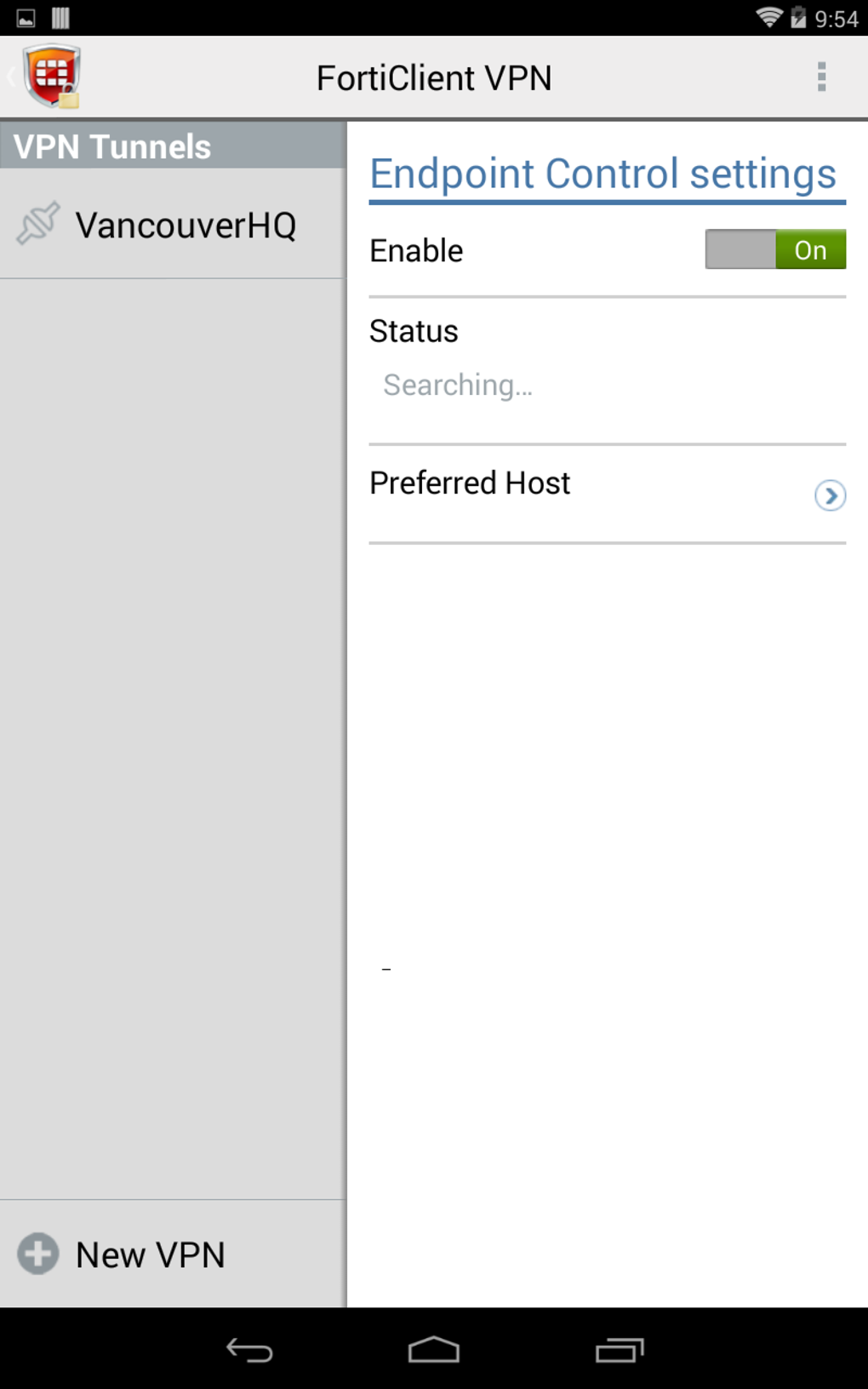Open the overflow menu in the action bar

820,77
